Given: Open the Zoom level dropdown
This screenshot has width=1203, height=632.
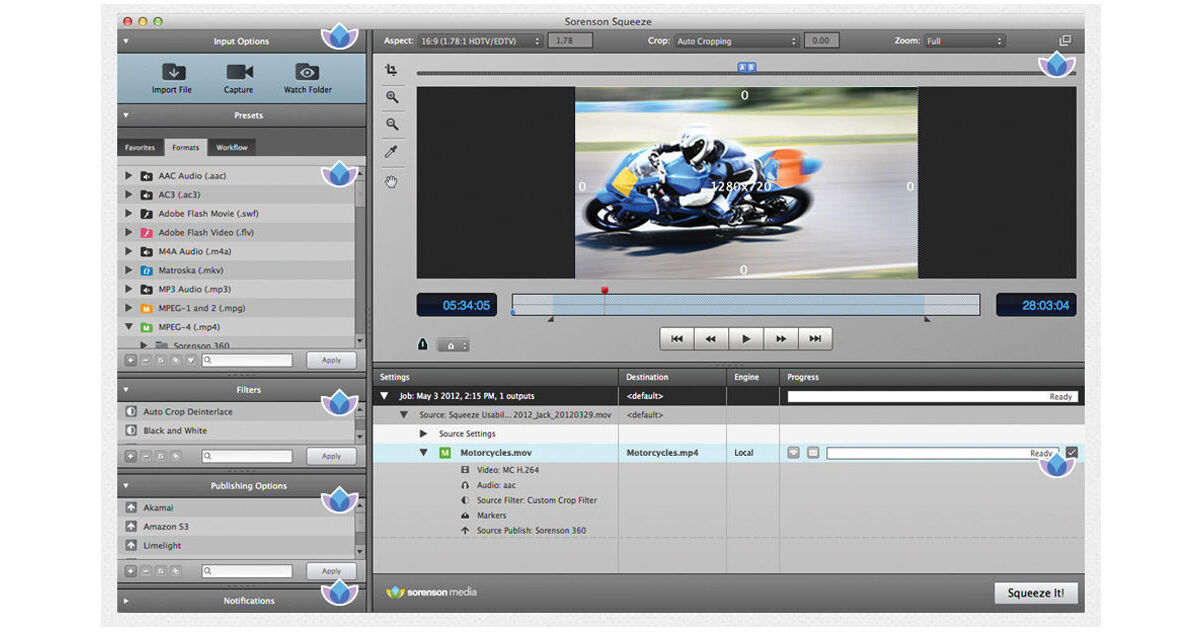Looking at the screenshot, I should (964, 41).
